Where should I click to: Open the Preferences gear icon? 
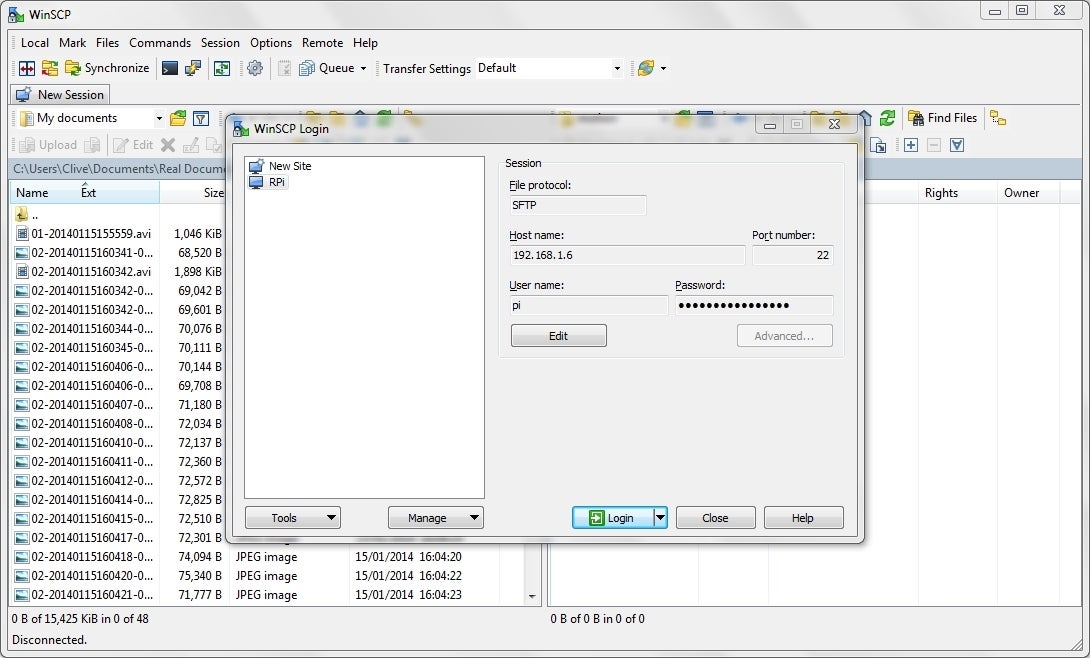pyautogui.click(x=255, y=68)
